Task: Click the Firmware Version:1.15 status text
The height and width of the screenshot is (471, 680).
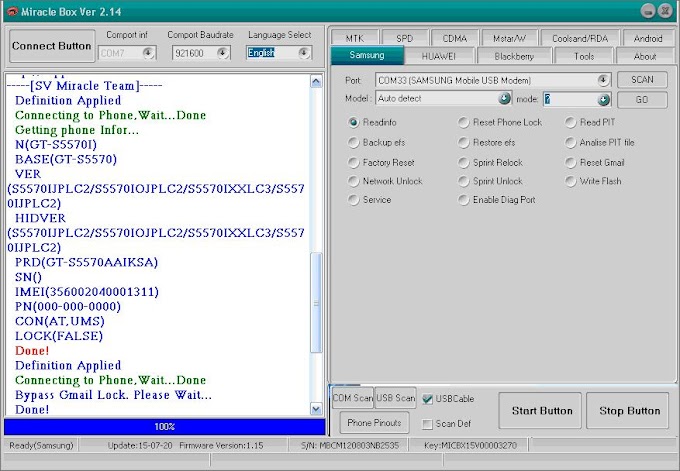Action: (x=221, y=445)
